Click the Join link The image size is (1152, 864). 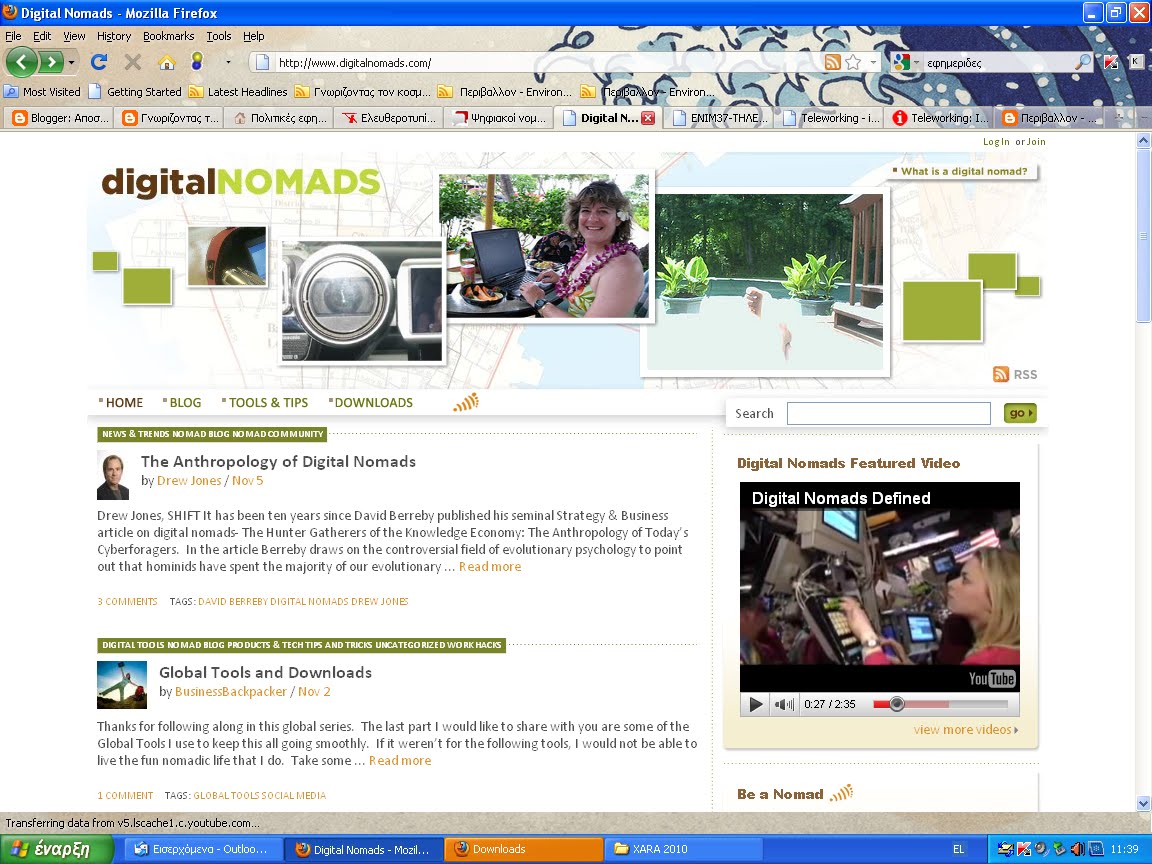(x=1036, y=142)
